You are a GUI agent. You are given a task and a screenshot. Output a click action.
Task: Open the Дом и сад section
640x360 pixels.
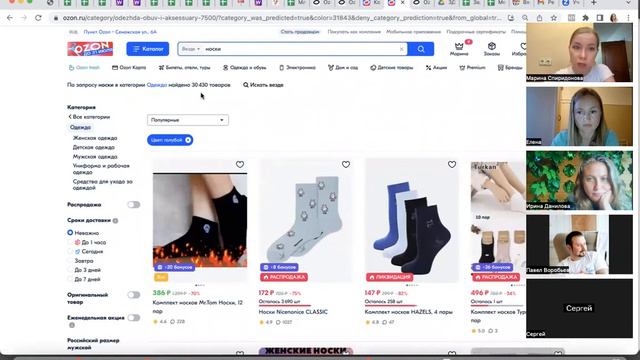coord(343,68)
